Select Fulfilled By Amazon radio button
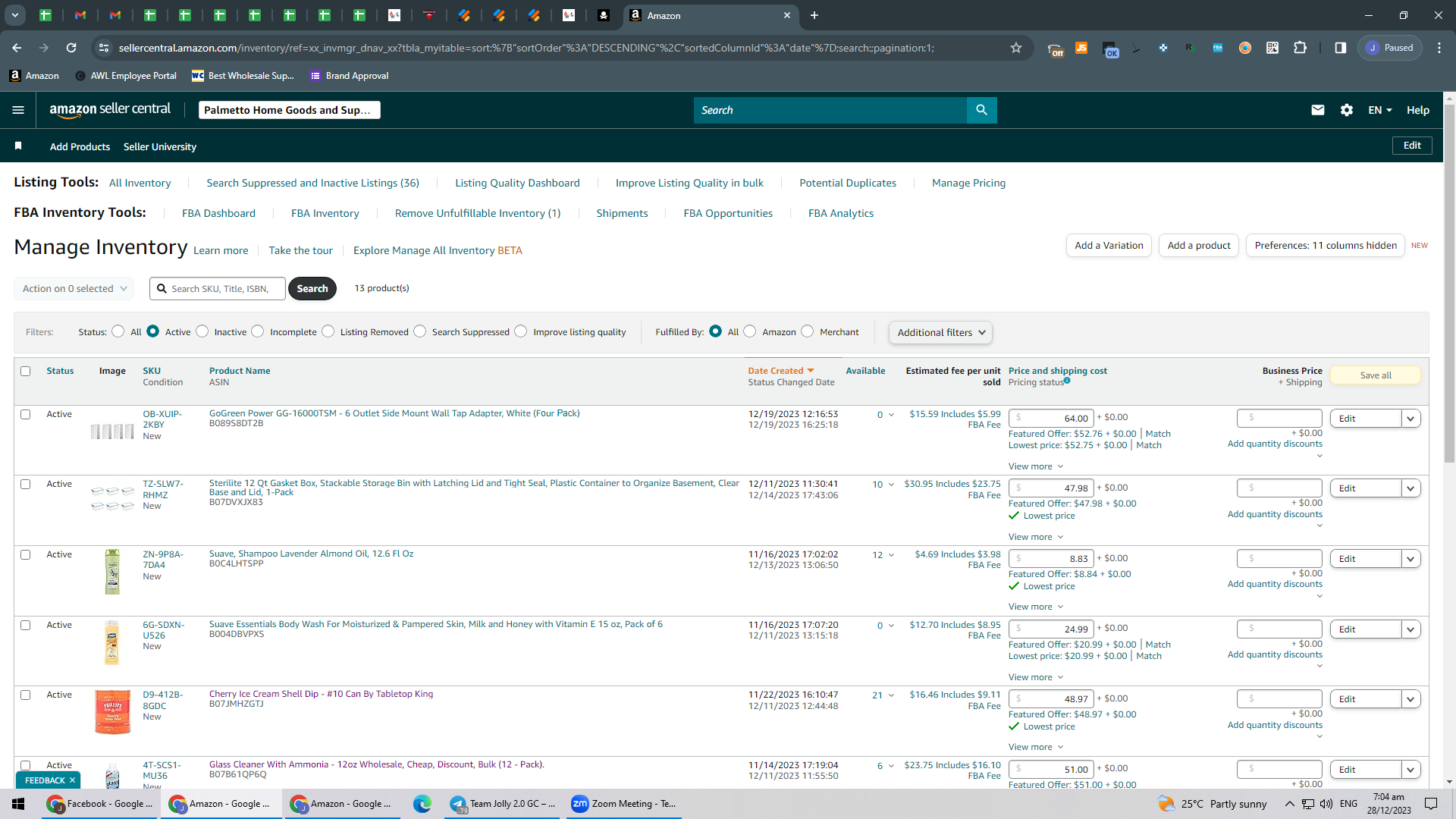 coord(750,331)
